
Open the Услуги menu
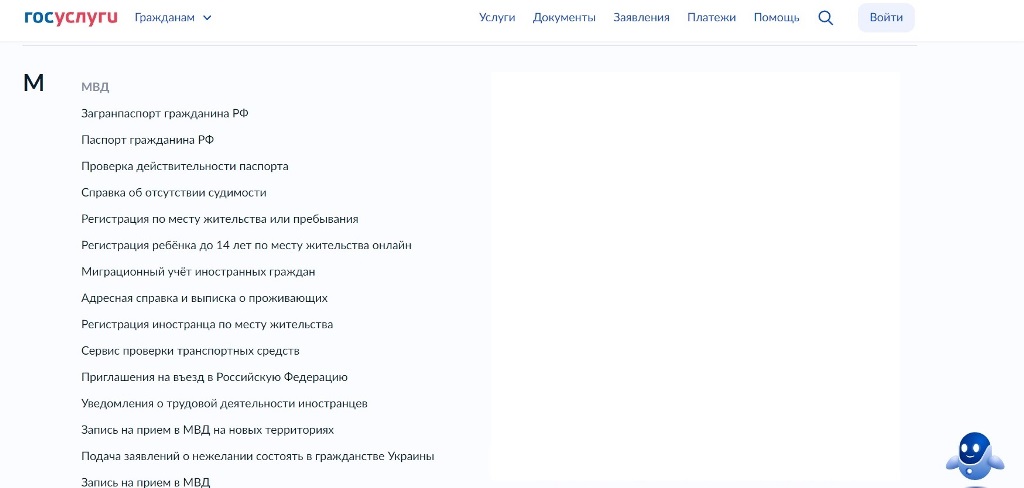tap(497, 17)
